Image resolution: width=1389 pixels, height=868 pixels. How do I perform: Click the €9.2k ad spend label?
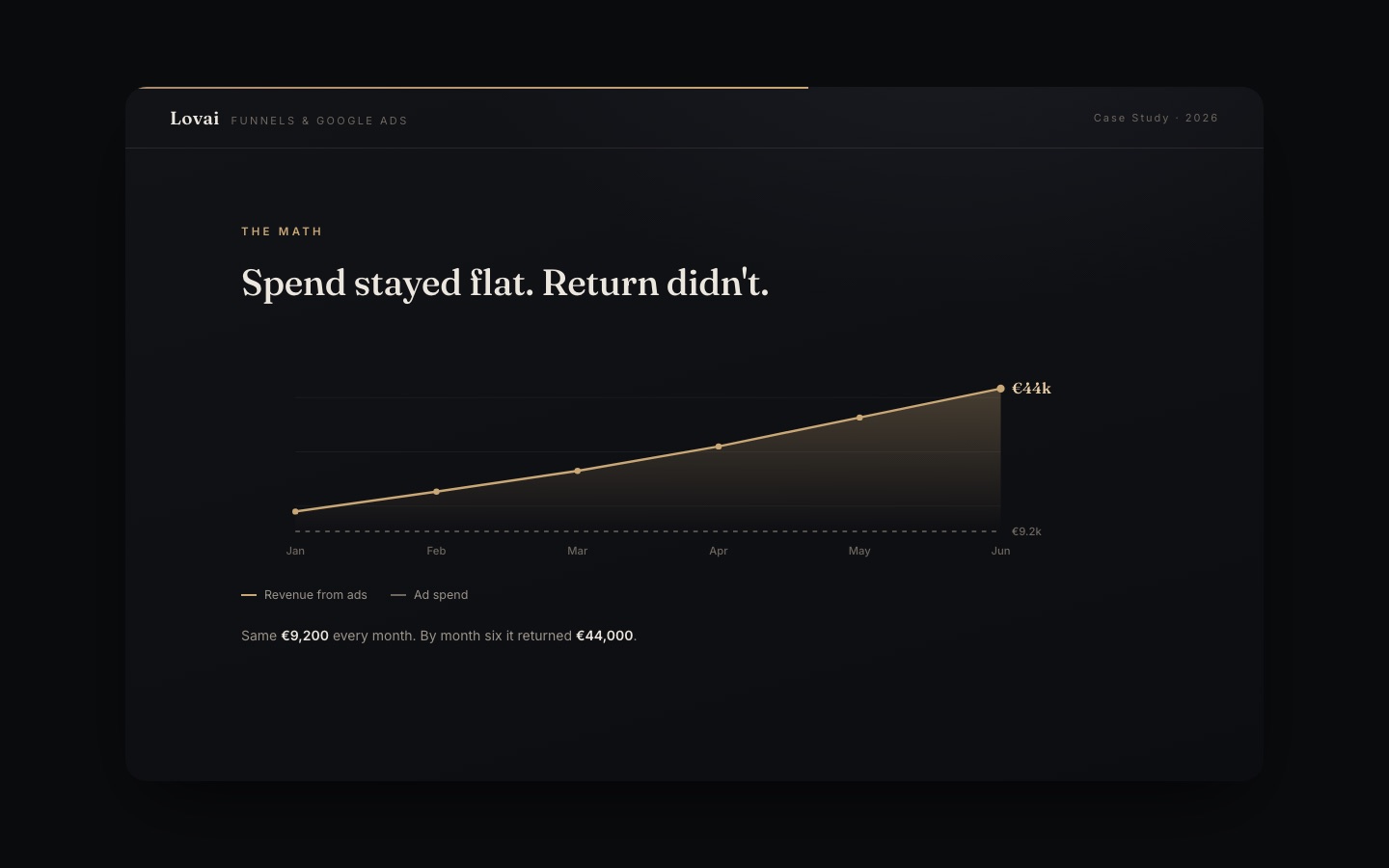(x=1026, y=531)
